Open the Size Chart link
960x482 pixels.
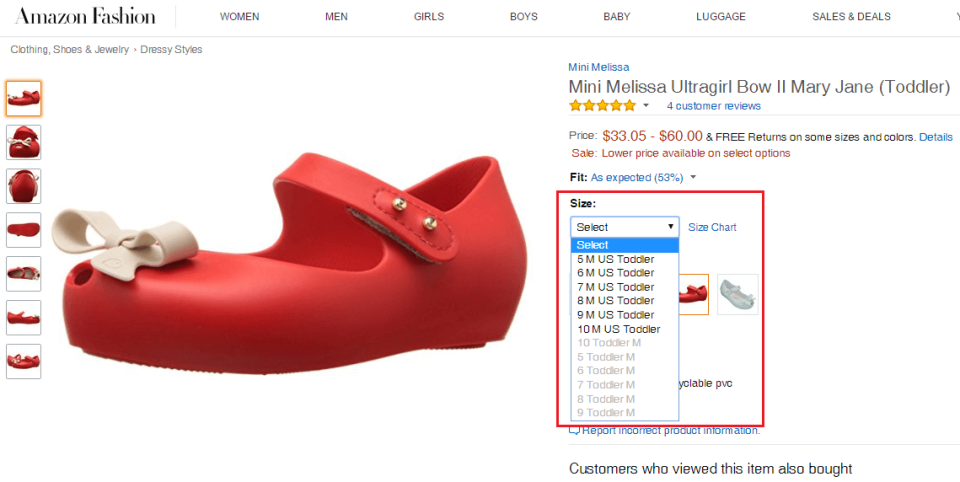pos(712,227)
